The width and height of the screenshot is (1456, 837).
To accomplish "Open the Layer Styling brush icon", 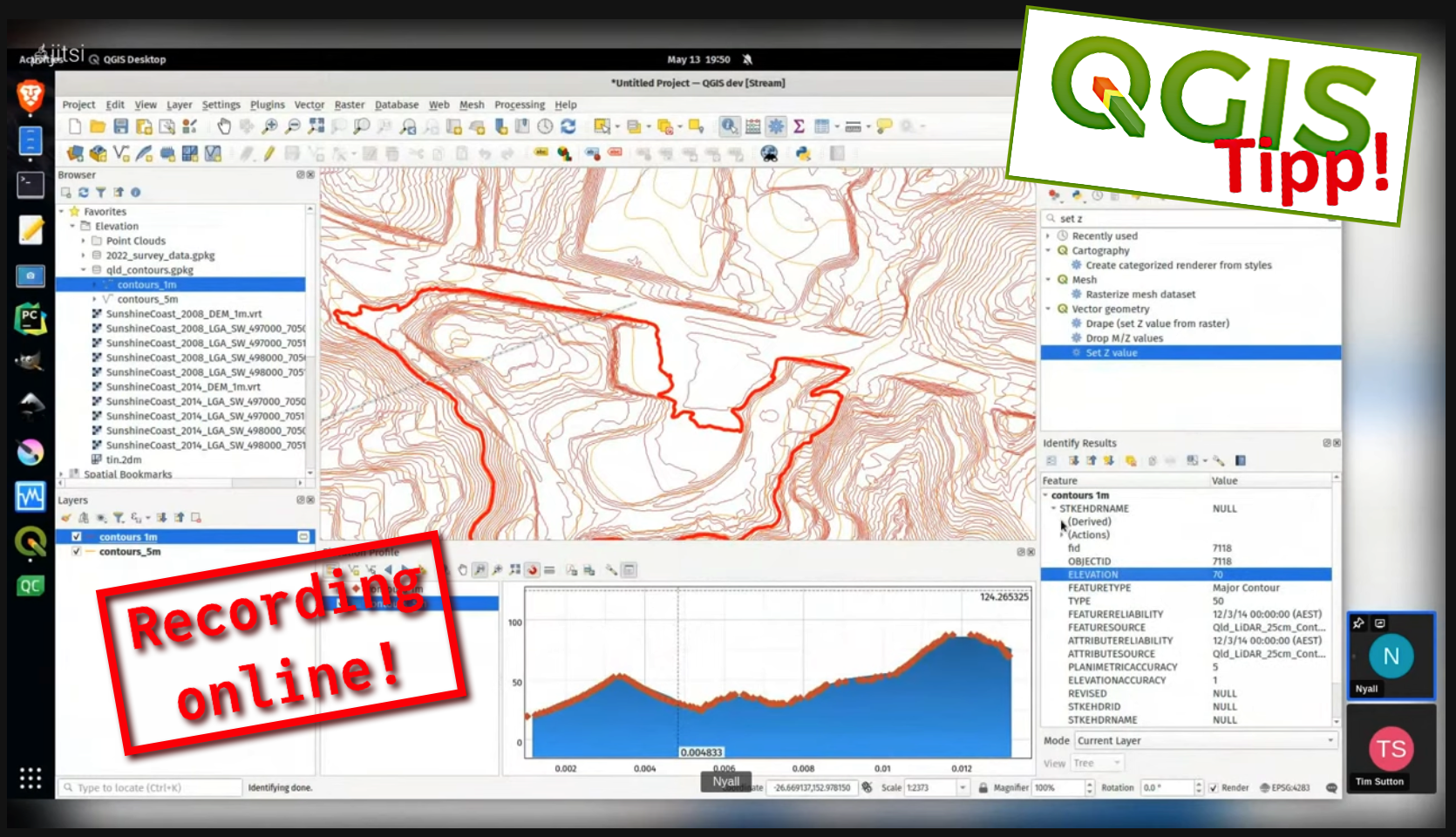I will click(x=65, y=518).
